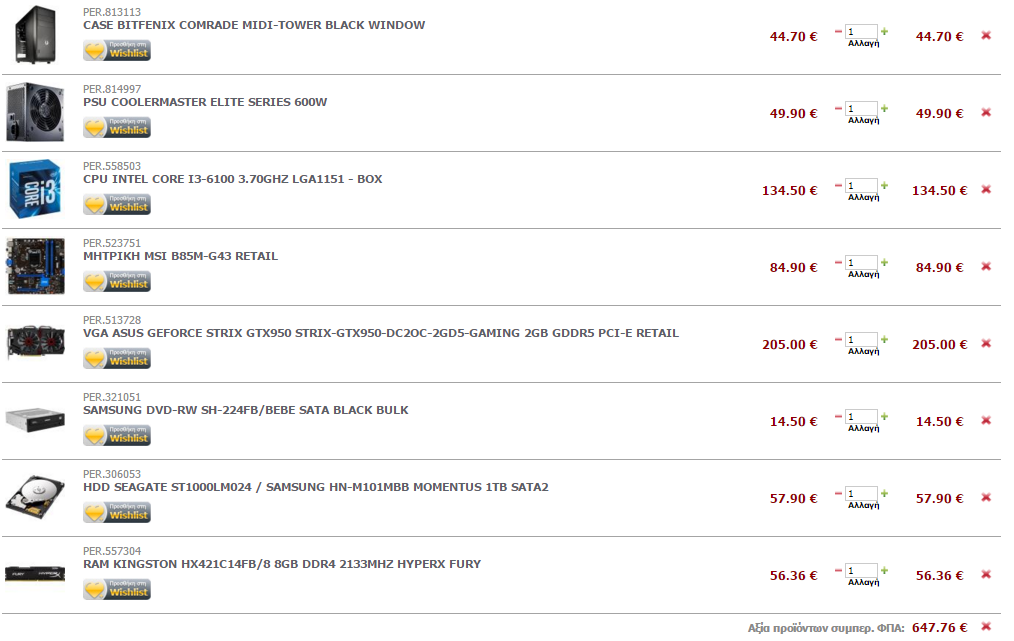Click Αλλαγή under Bitfenix case quantity
1014x641 pixels.
[863, 43]
